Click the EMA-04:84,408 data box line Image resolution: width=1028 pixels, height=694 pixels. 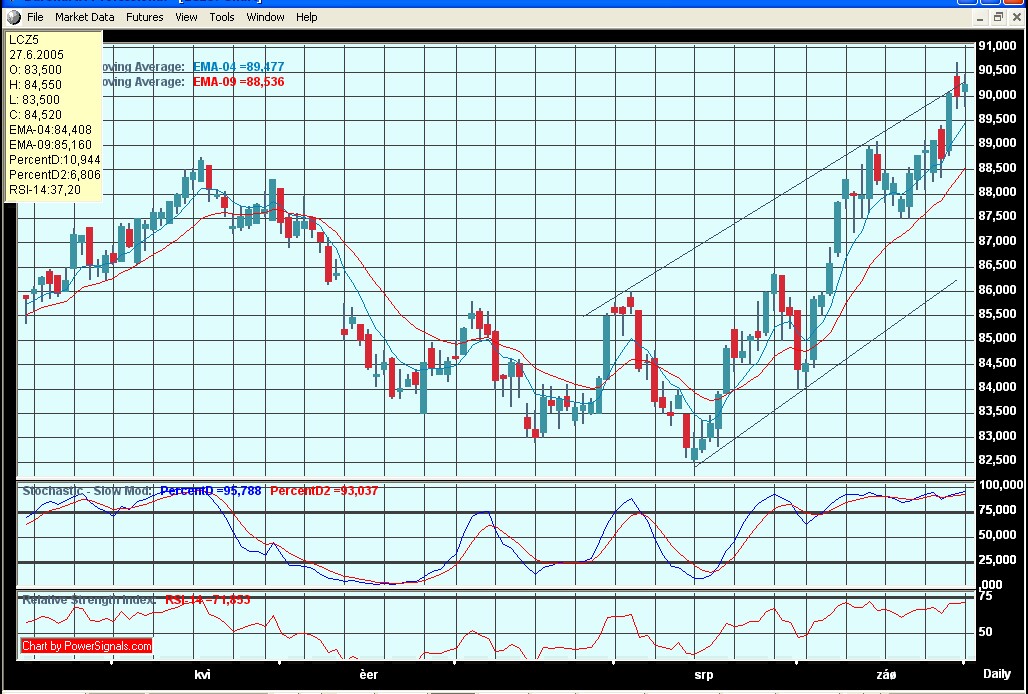(50, 130)
